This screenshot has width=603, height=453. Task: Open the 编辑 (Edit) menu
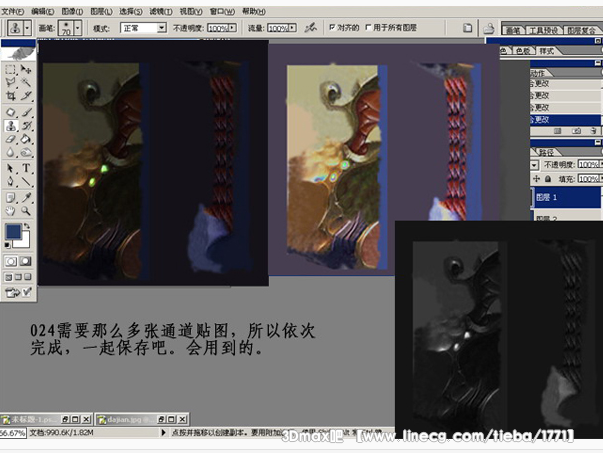(42, 12)
